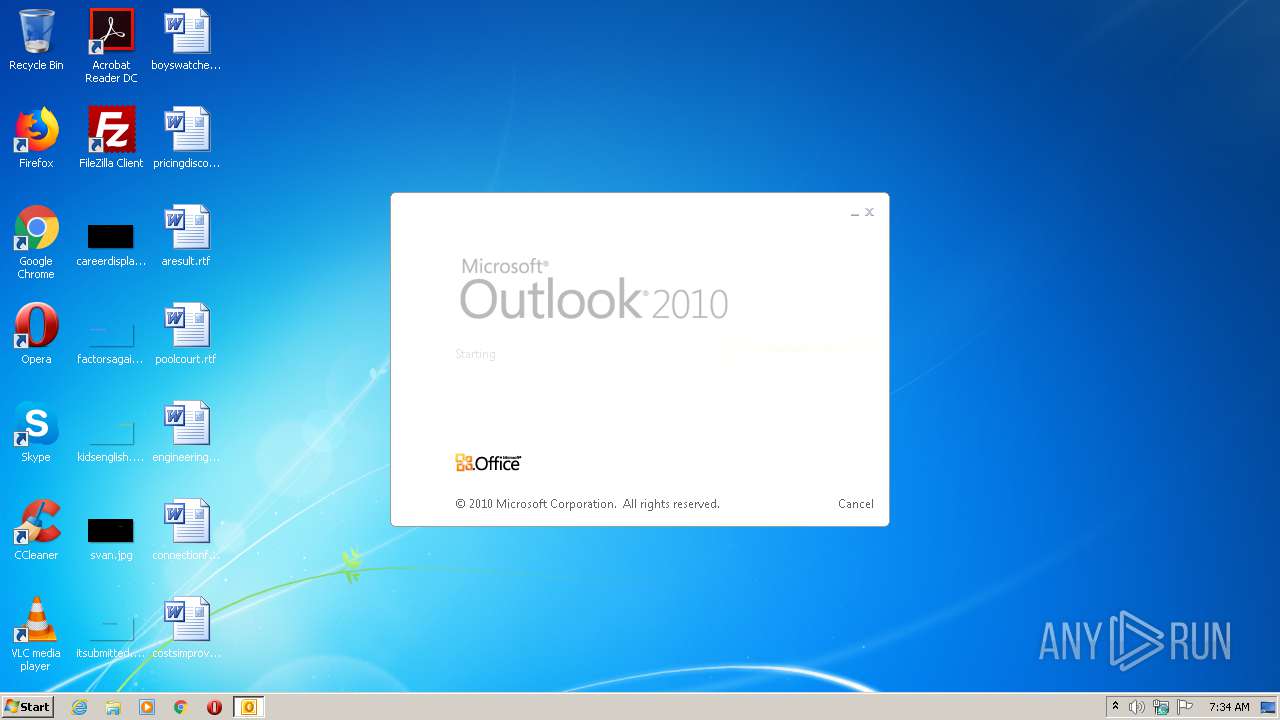Viewport: 1280px width, 720px height.
Task: Select the engineering Word document icon
Action: (186, 432)
